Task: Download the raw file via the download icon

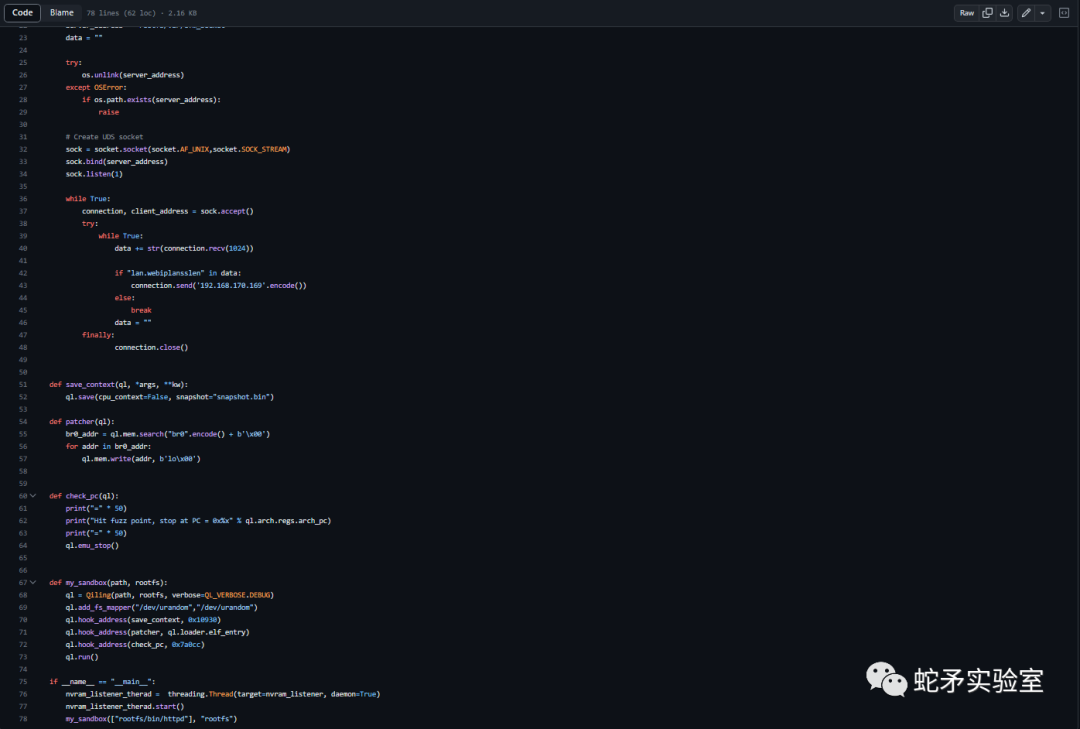Action: pos(1004,12)
